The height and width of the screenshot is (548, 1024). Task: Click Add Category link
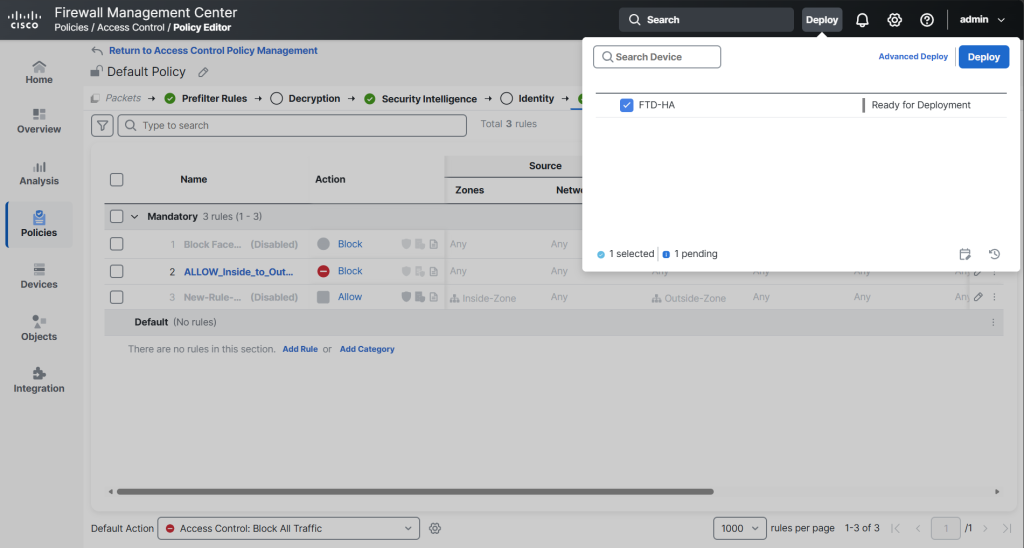click(367, 349)
